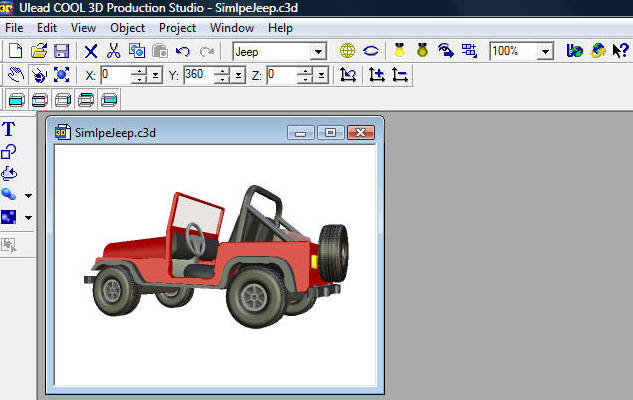
Task: Toggle the last display mode button
Action: pyautogui.click(x=109, y=98)
